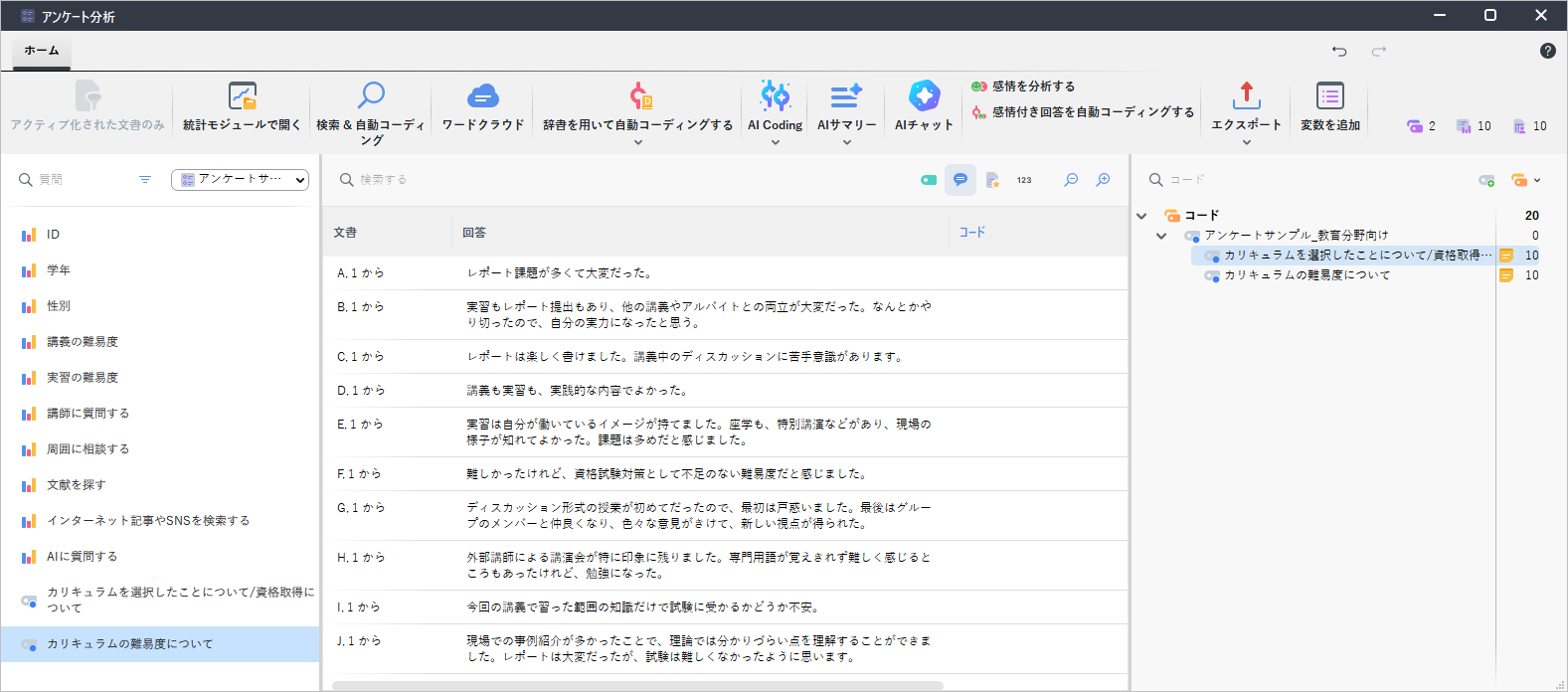Open the help question mark icon
Screen dimensions: 1568x692
[1547, 51]
